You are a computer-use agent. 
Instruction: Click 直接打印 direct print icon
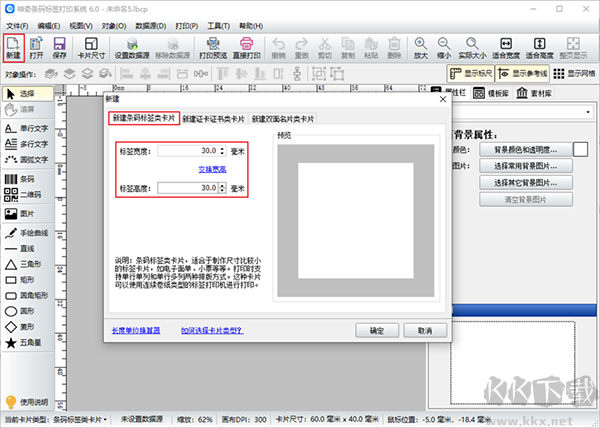click(x=247, y=48)
